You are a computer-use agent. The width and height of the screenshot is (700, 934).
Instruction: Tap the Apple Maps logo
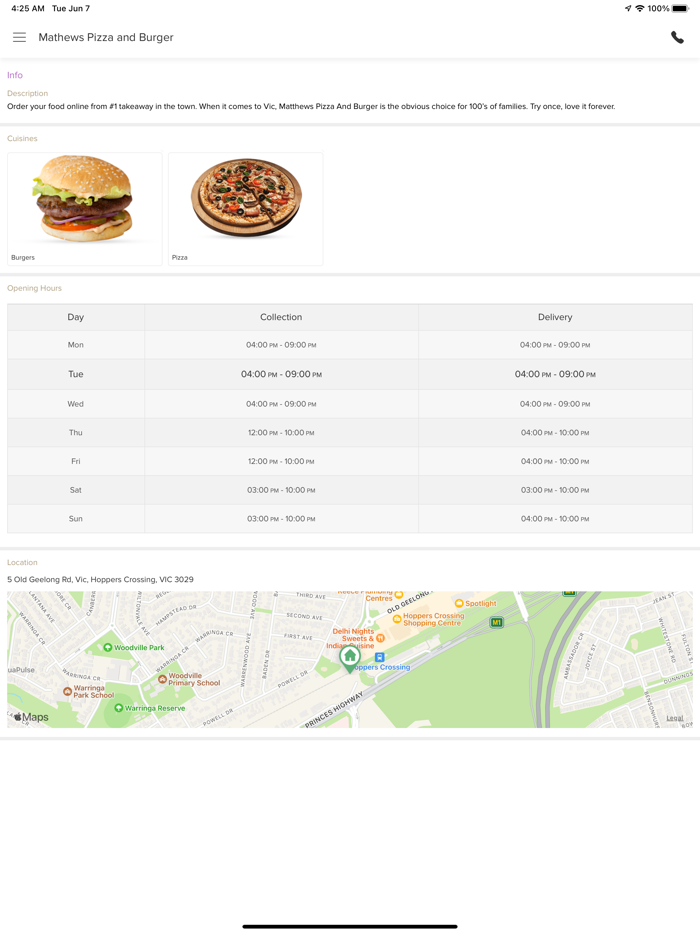click(x=31, y=717)
